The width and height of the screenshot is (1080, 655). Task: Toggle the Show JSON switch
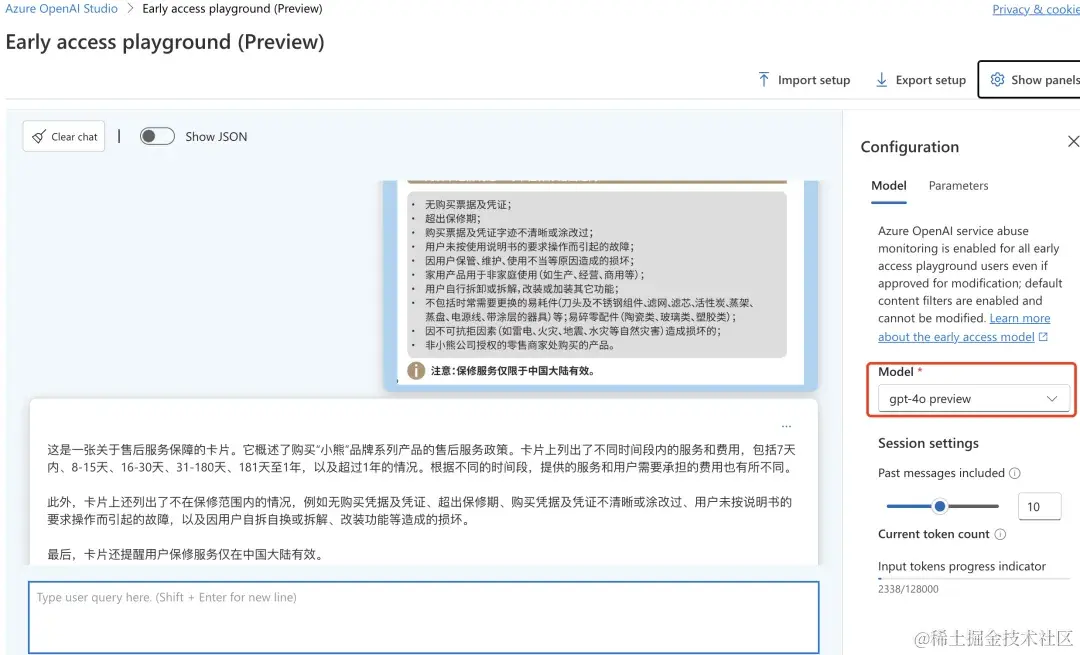coord(157,135)
